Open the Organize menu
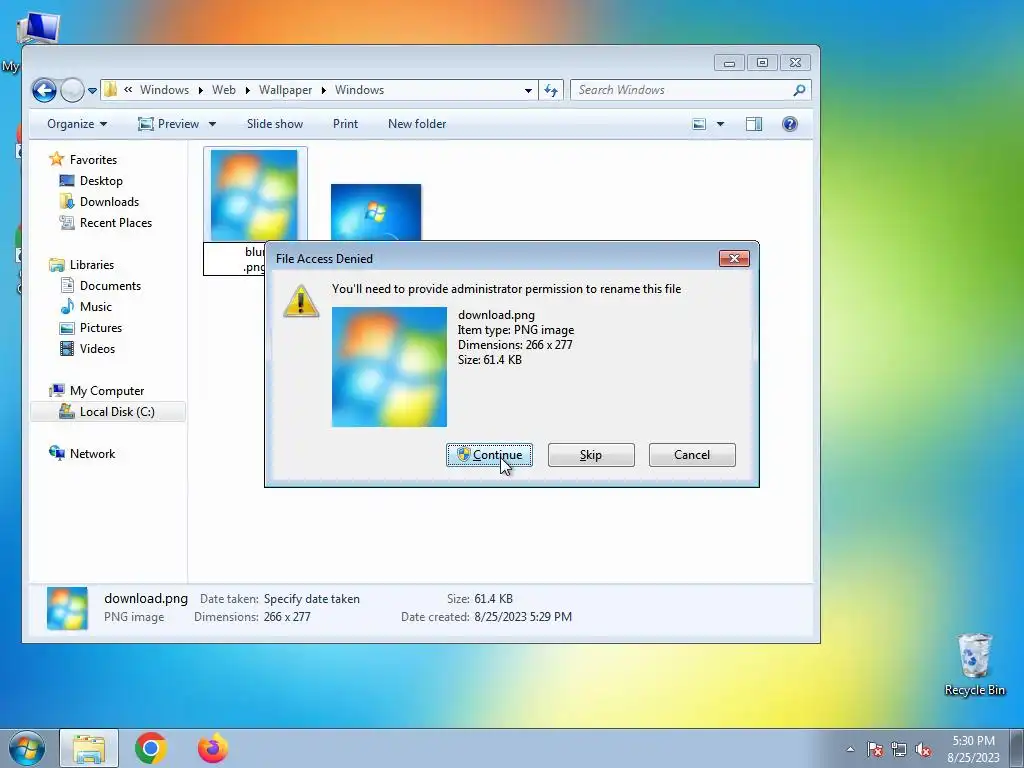 (x=77, y=124)
